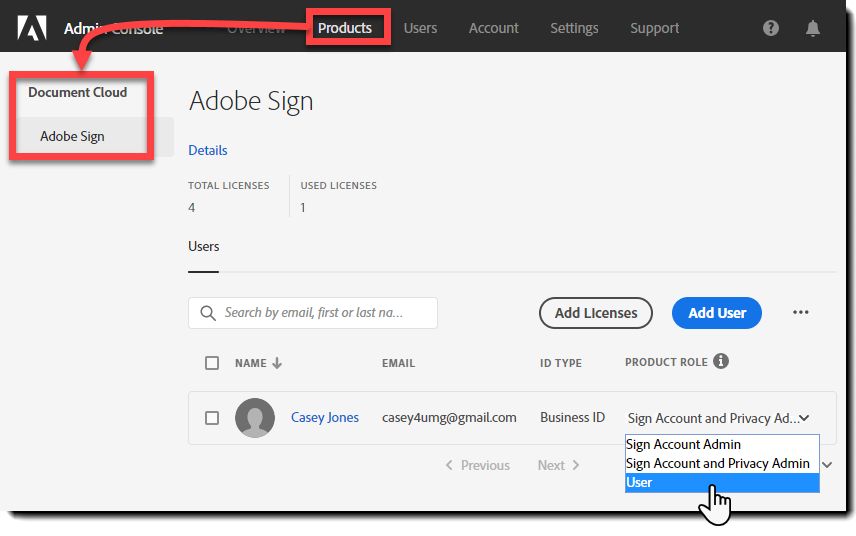856x536 pixels.
Task: Check the Casey Jones row checkbox
Action: tap(212, 418)
